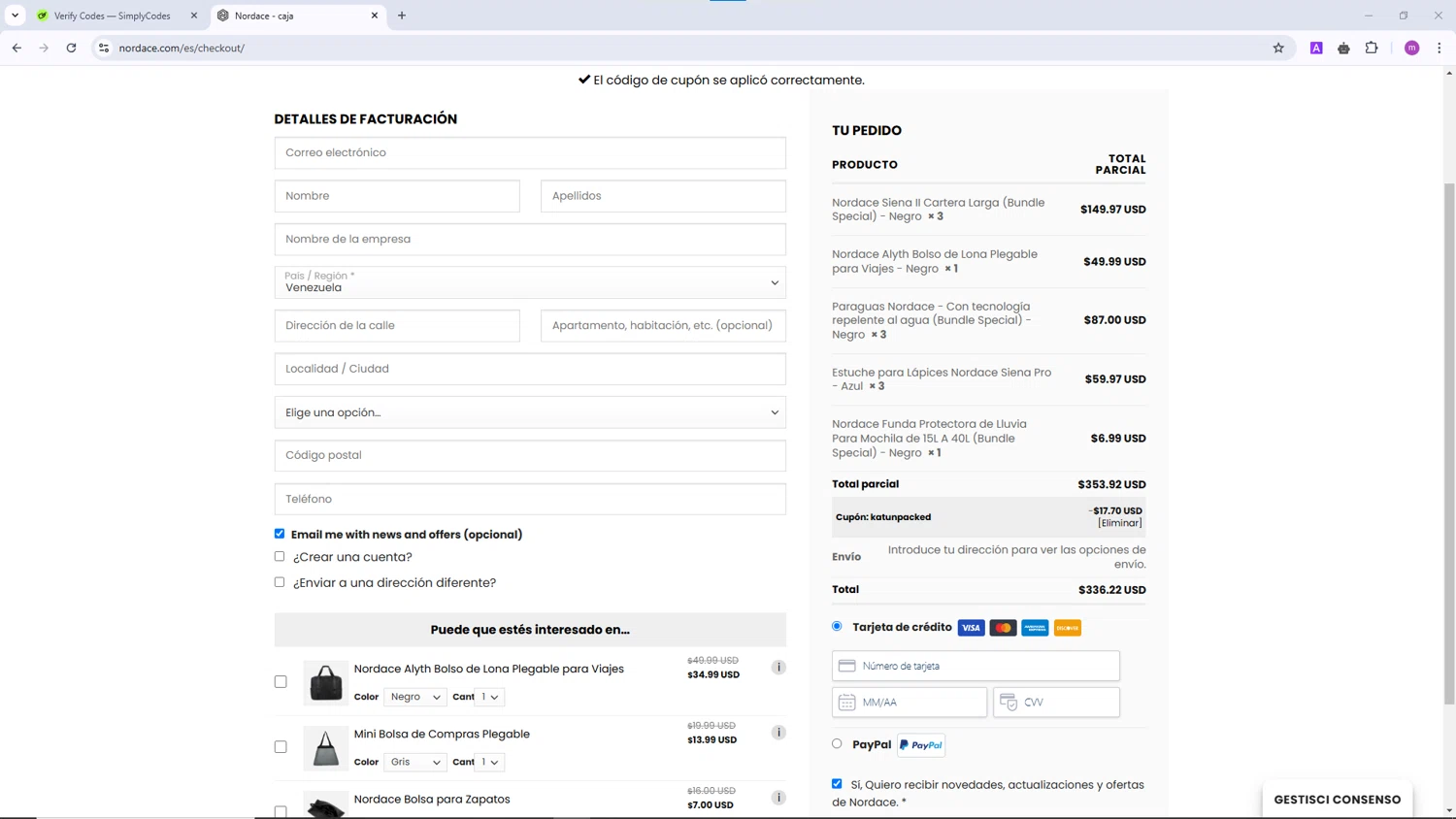Image resolution: width=1456 pixels, height=819 pixels.
Task: Click the Mini Bolsa de Compras thumbnail
Action: click(325, 748)
